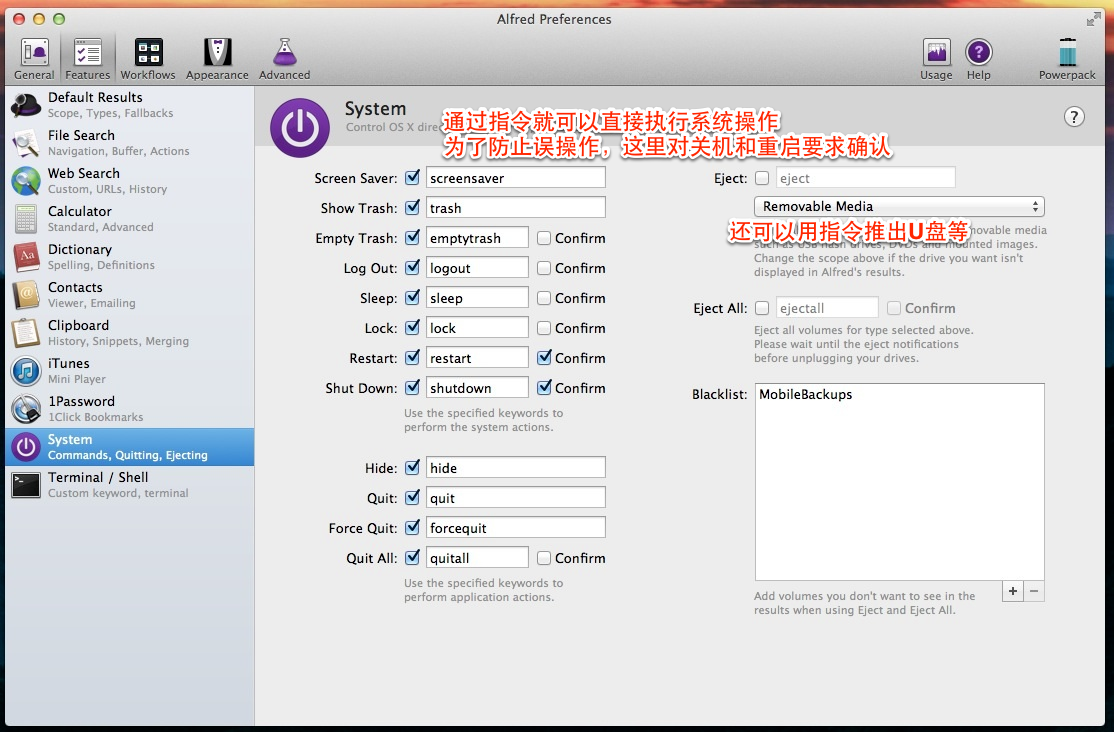The height and width of the screenshot is (732, 1114).
Task: Select the Features toolbar icon
Action: pyautogui.click(x=88, y=59)
